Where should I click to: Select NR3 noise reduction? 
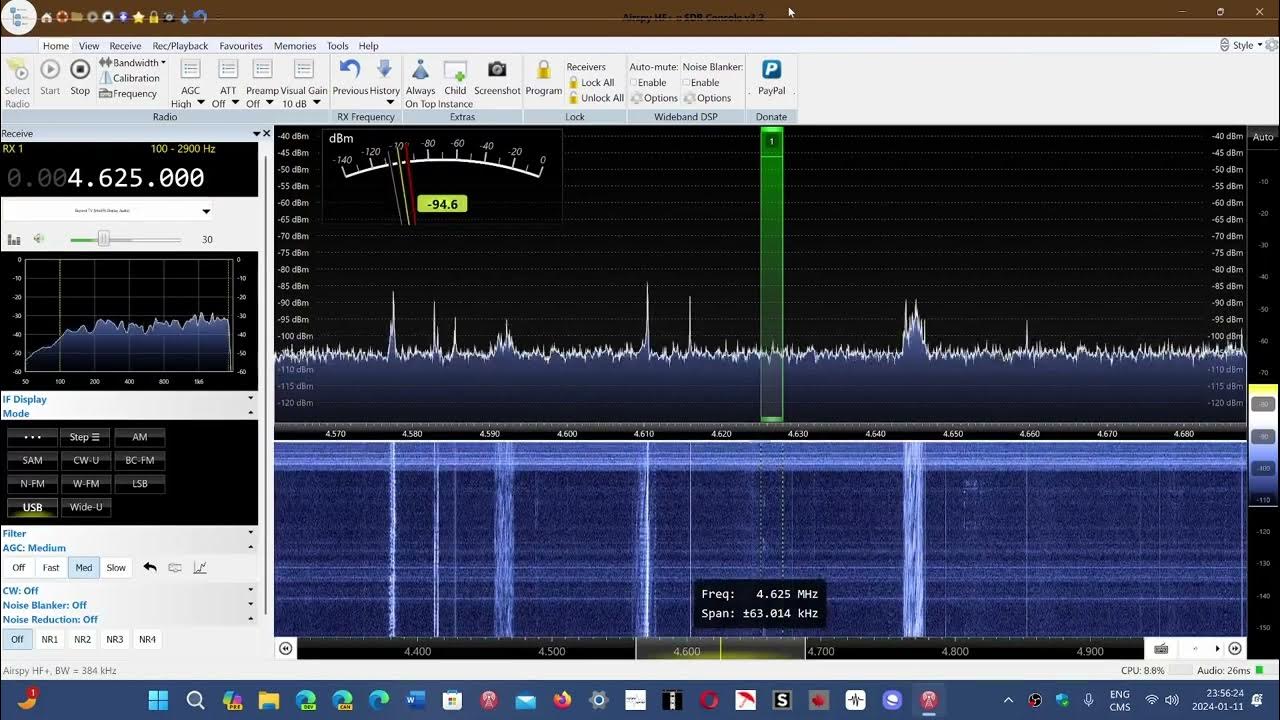[x=115, y=639]
